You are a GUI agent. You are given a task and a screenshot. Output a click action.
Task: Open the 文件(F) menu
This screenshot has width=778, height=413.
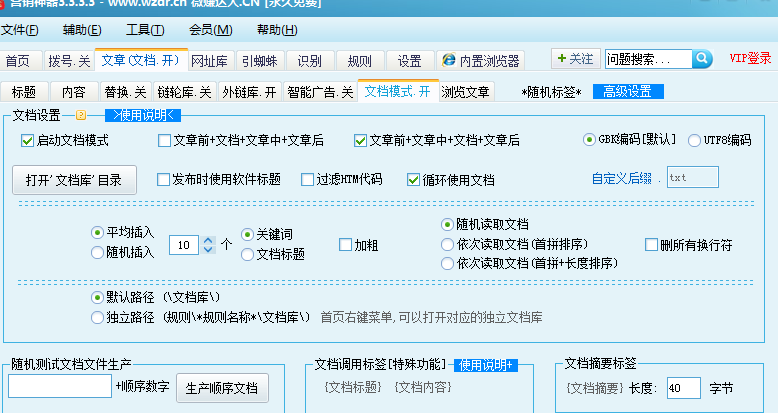20,30
